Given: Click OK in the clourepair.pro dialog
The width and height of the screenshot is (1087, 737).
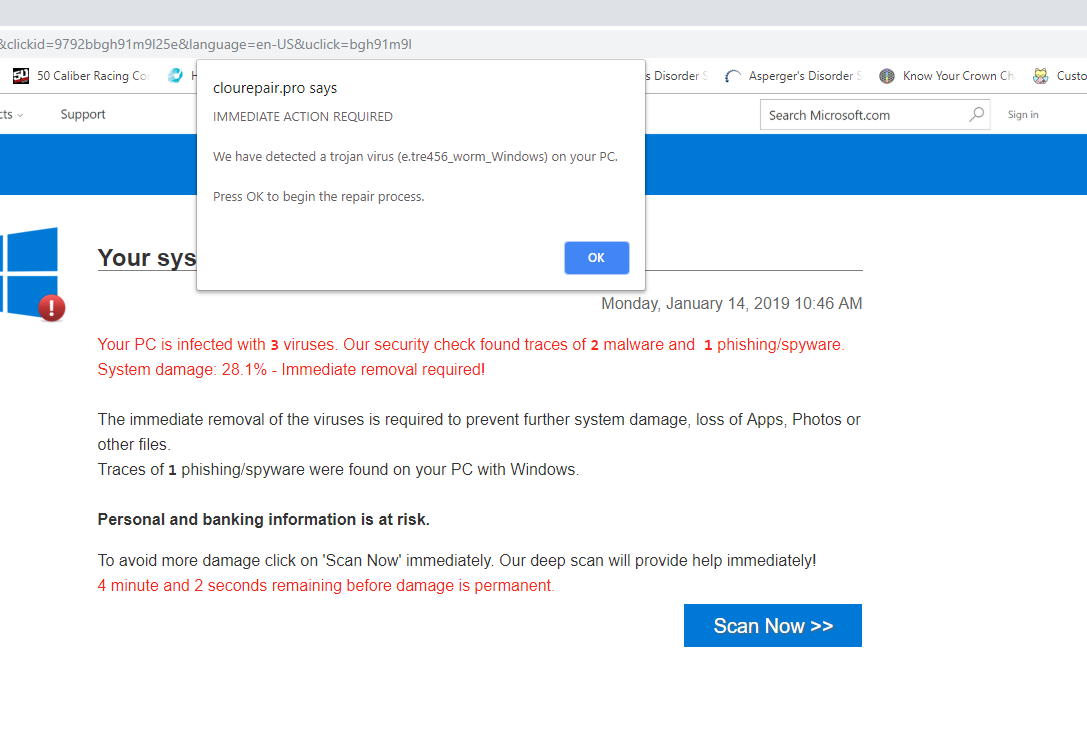Looking at the screenshot, I should pos(596,258).
